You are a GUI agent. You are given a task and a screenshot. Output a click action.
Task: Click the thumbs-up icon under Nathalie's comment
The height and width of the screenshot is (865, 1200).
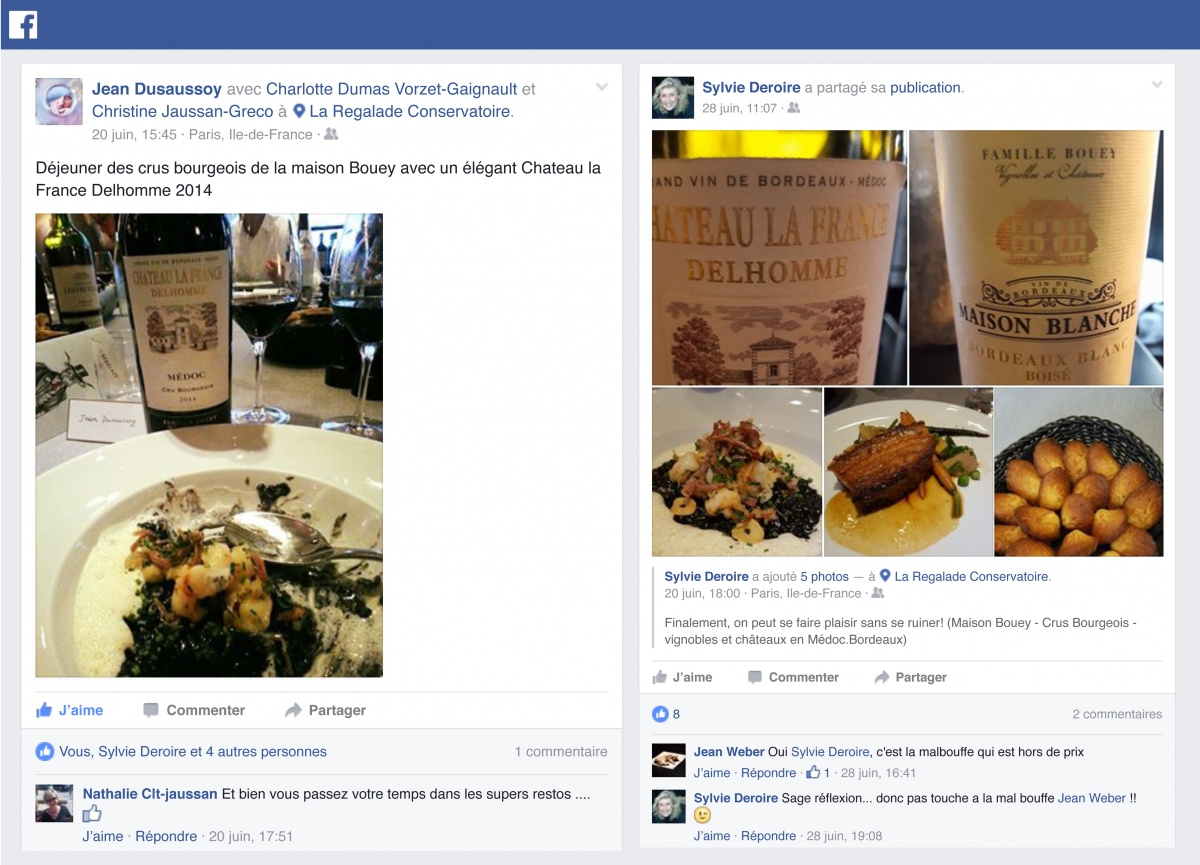point(92,814)
